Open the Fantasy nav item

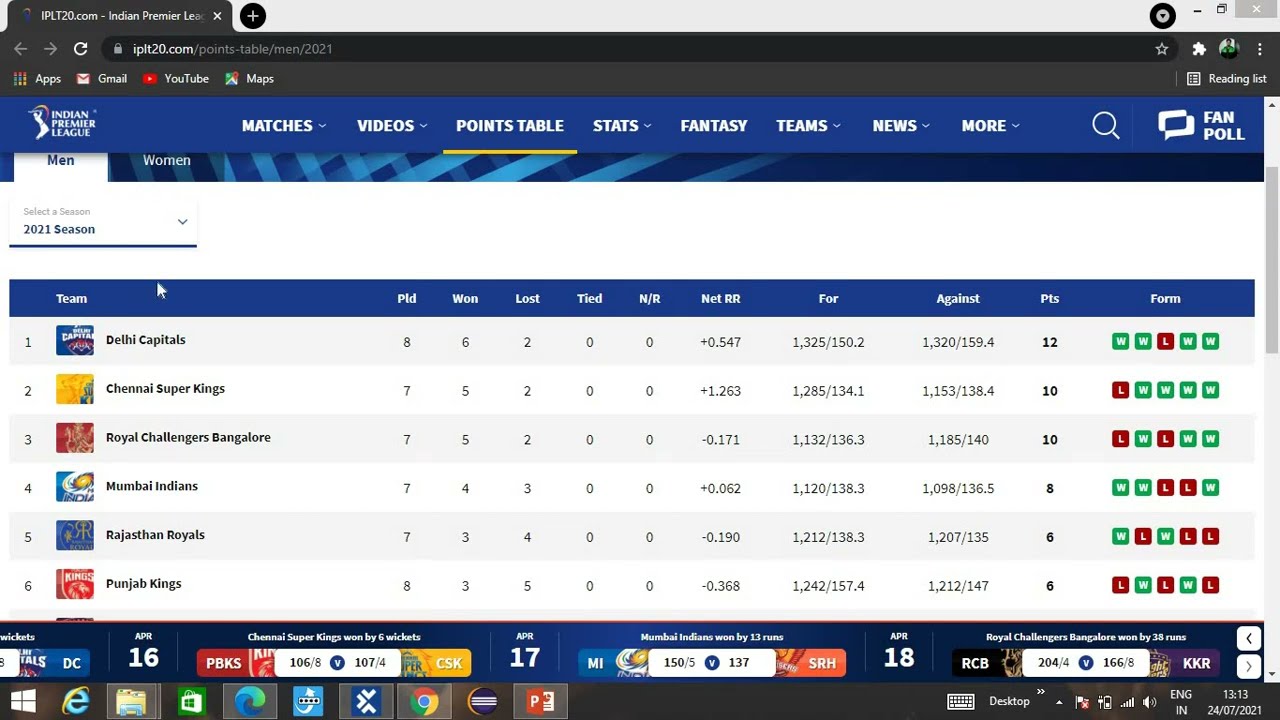click(714, 125)
